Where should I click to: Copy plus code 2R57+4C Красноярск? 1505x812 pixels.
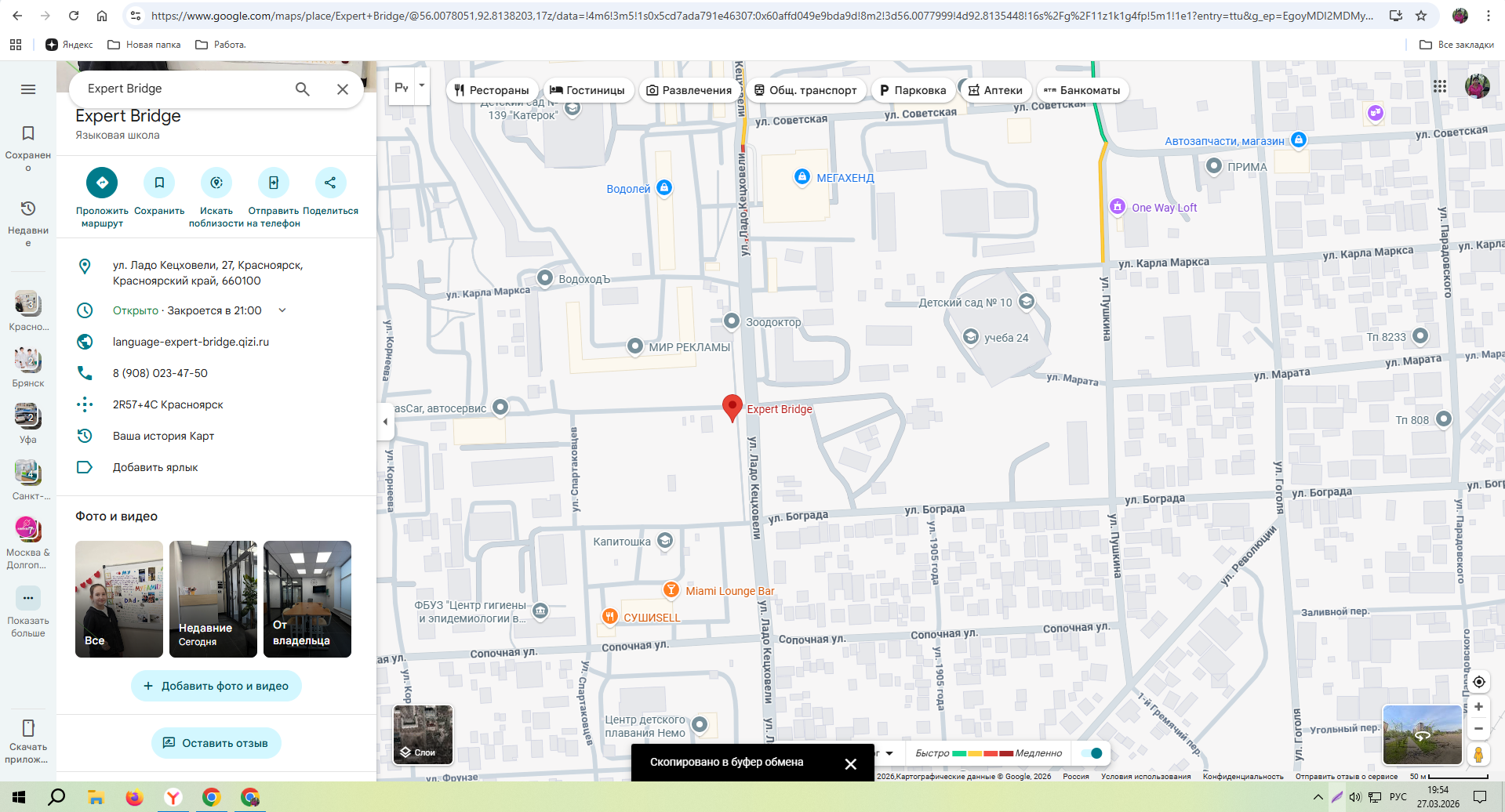[x=168, y=404]
